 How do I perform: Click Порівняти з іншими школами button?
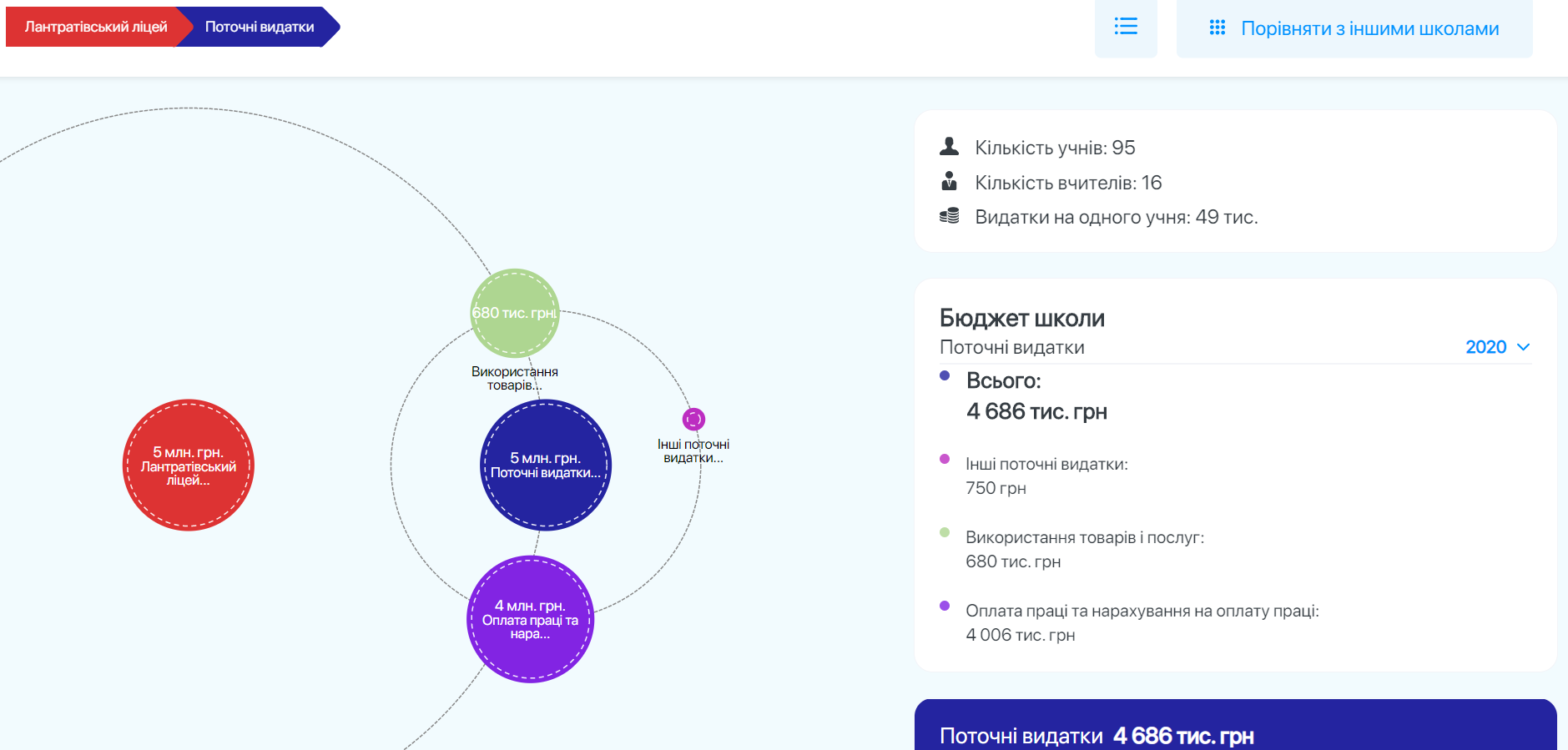coord(1354,28)
